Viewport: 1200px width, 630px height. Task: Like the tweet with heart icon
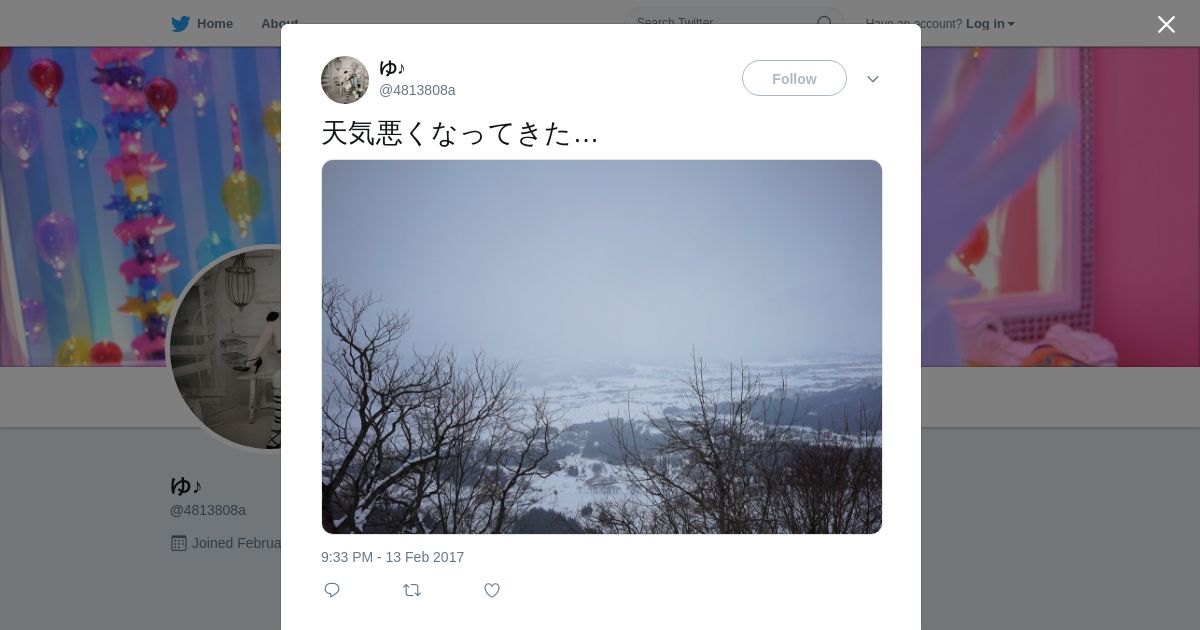coord(492,590)
